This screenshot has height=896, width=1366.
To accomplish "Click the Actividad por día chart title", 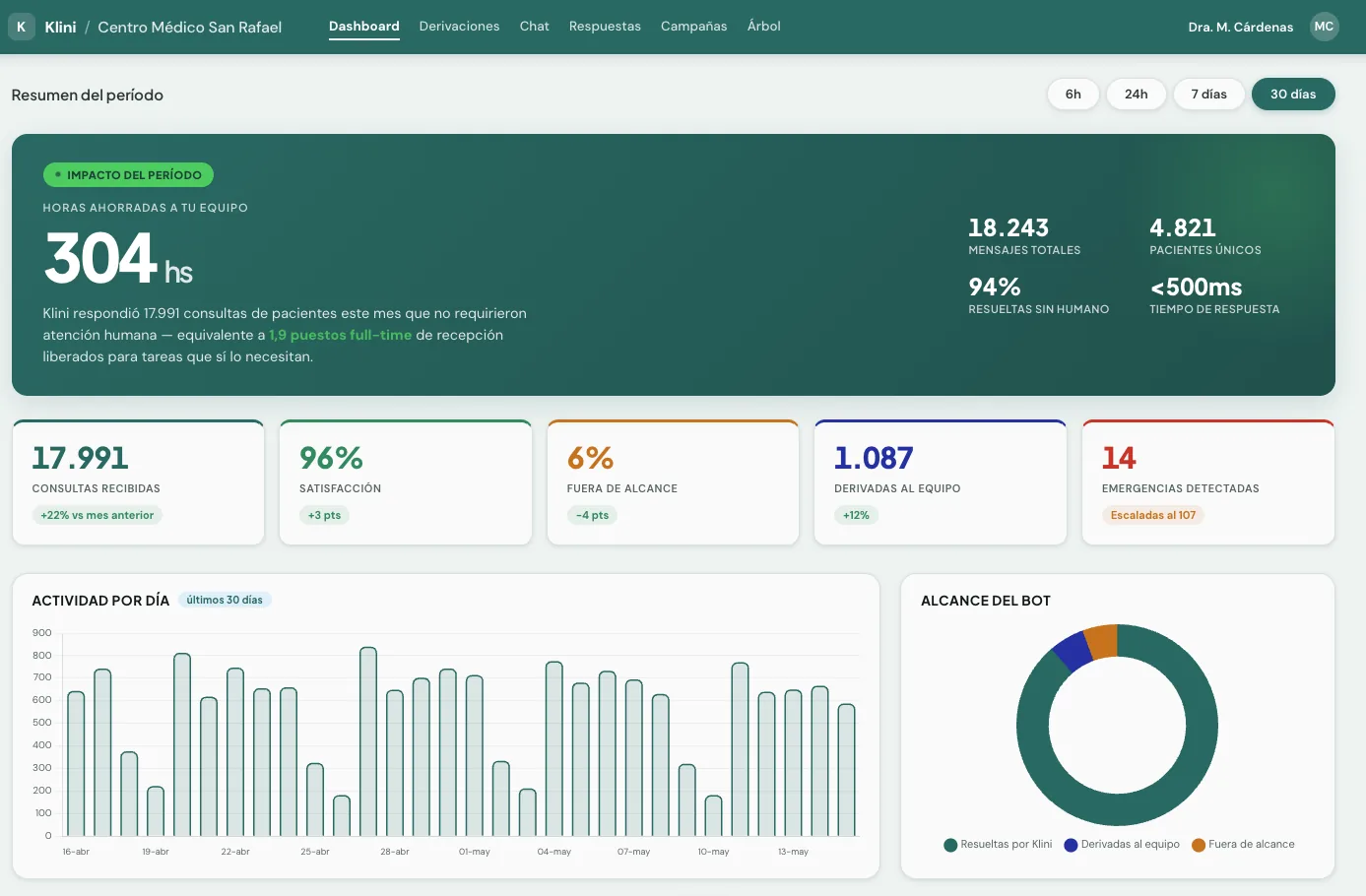I will [100, 601].
